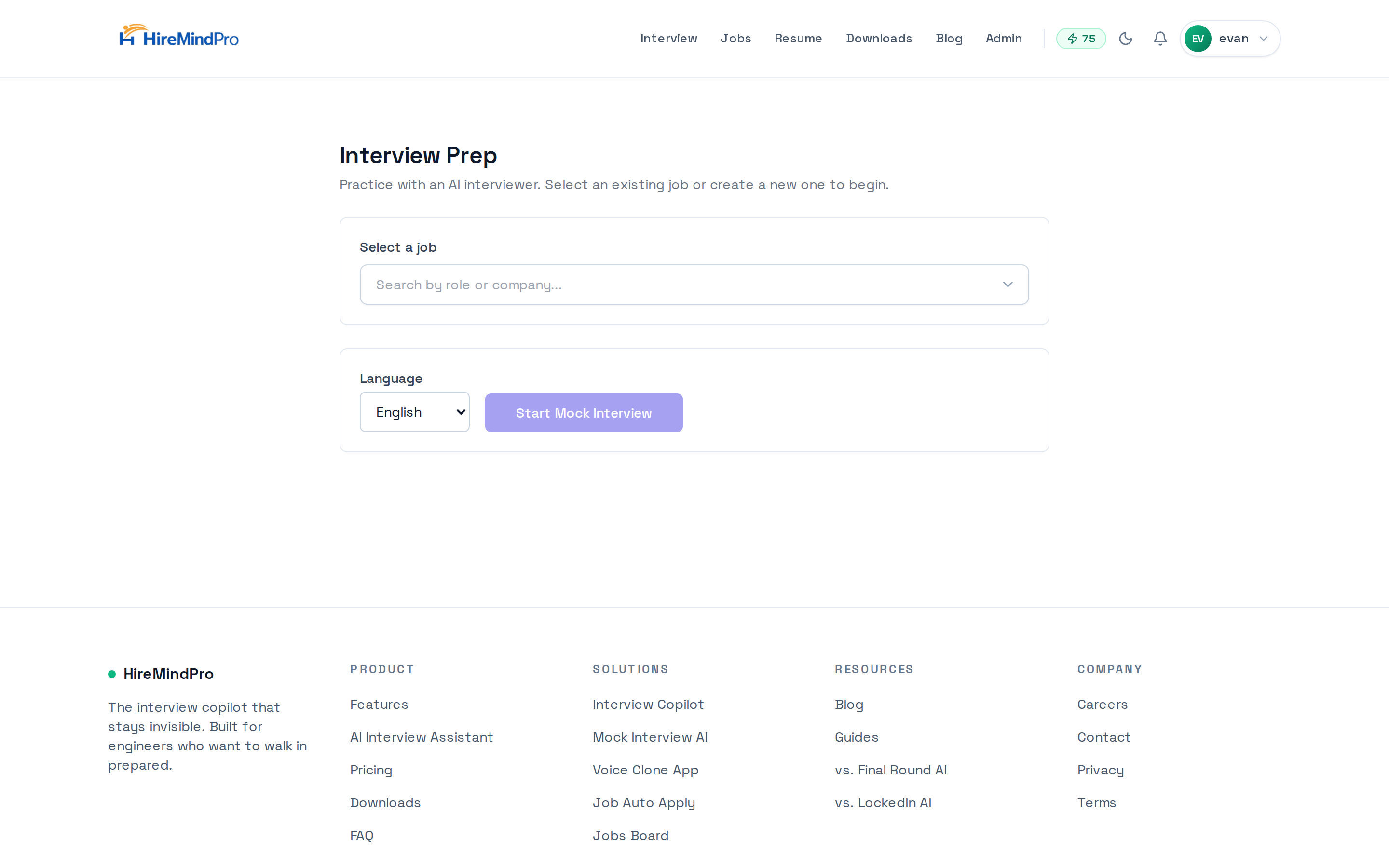Toggle dark mode with moon icon
This screenshot has width=1389, height=868.
click(x=1126, y=39)
